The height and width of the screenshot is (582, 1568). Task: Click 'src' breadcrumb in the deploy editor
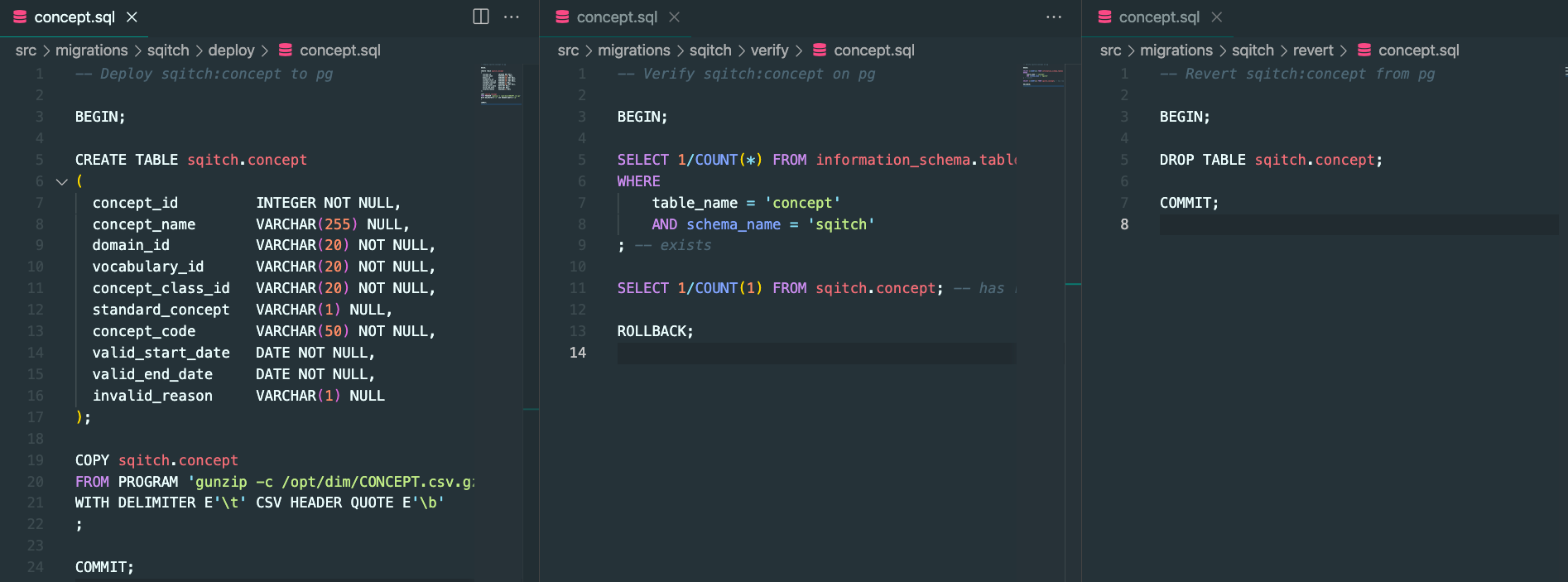point(26,51)
